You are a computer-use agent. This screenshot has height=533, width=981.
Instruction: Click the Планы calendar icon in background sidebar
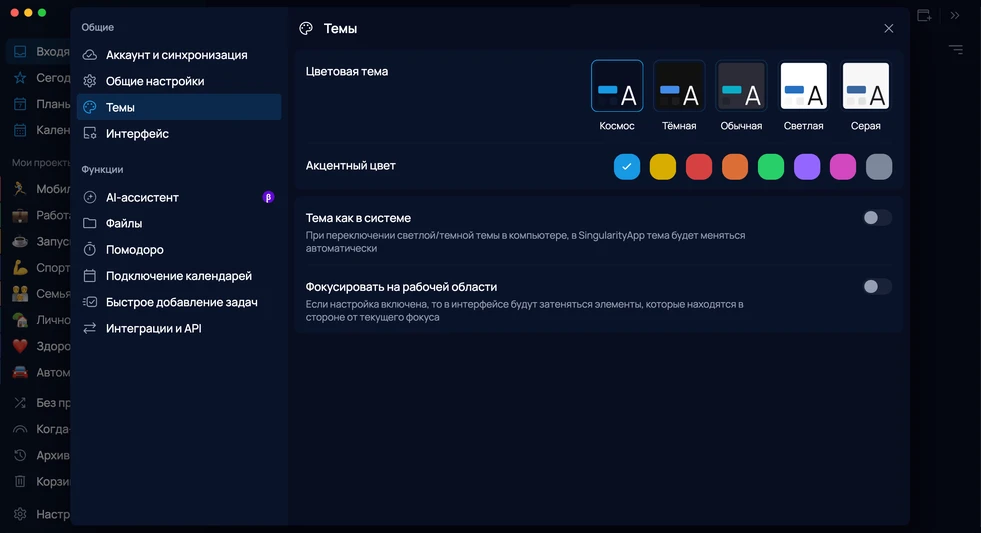click(20, 104)
